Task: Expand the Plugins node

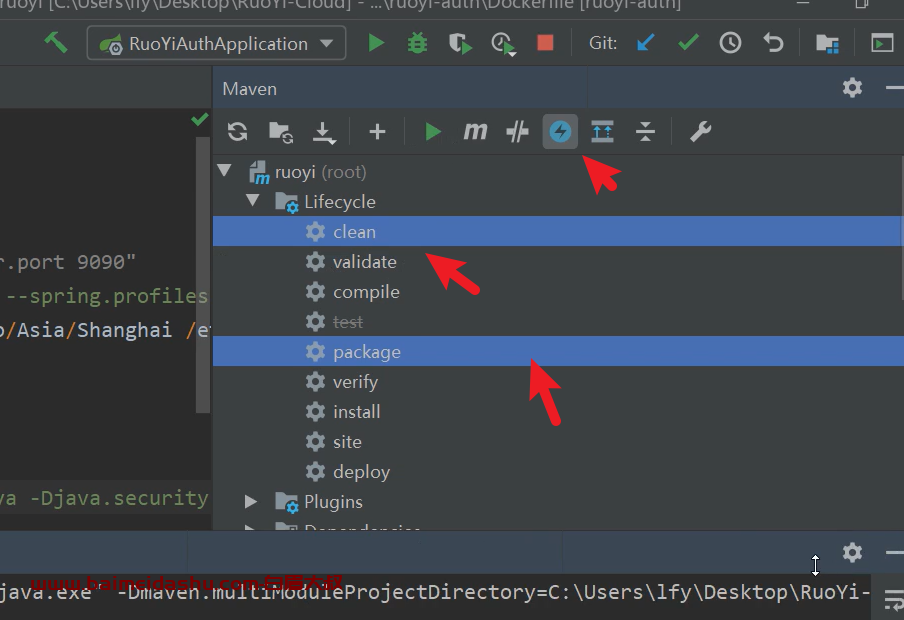Action: pos(251,501)
